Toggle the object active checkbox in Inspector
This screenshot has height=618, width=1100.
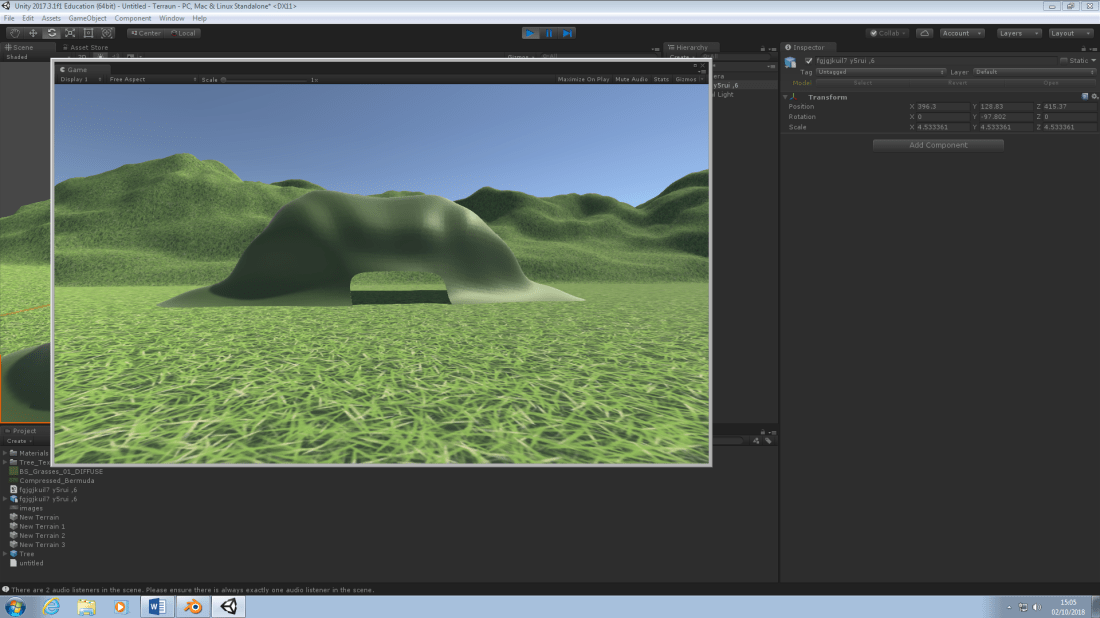(x=809, y=61)
